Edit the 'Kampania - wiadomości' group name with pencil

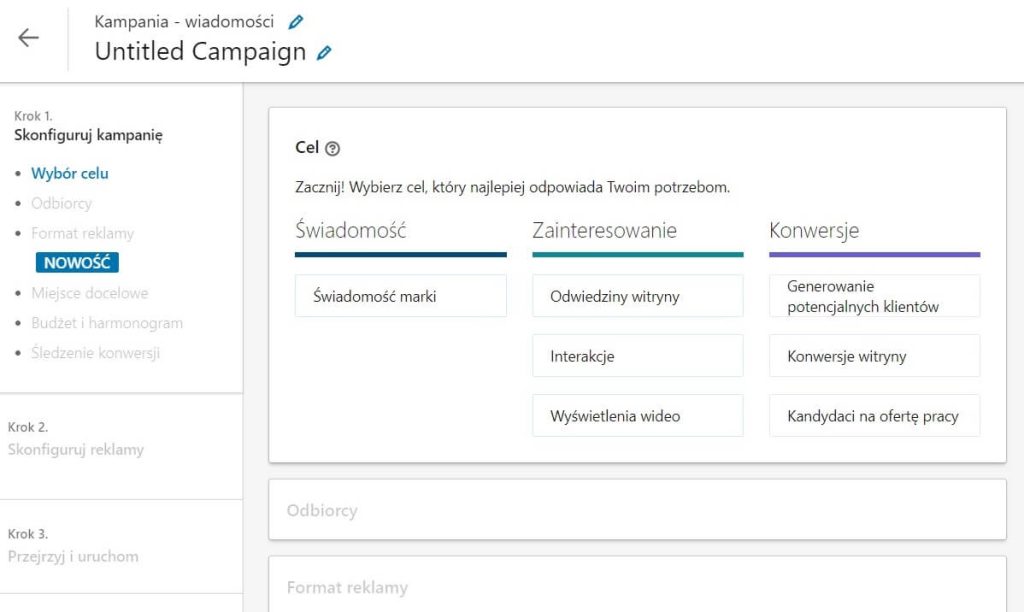click(295, 21)
